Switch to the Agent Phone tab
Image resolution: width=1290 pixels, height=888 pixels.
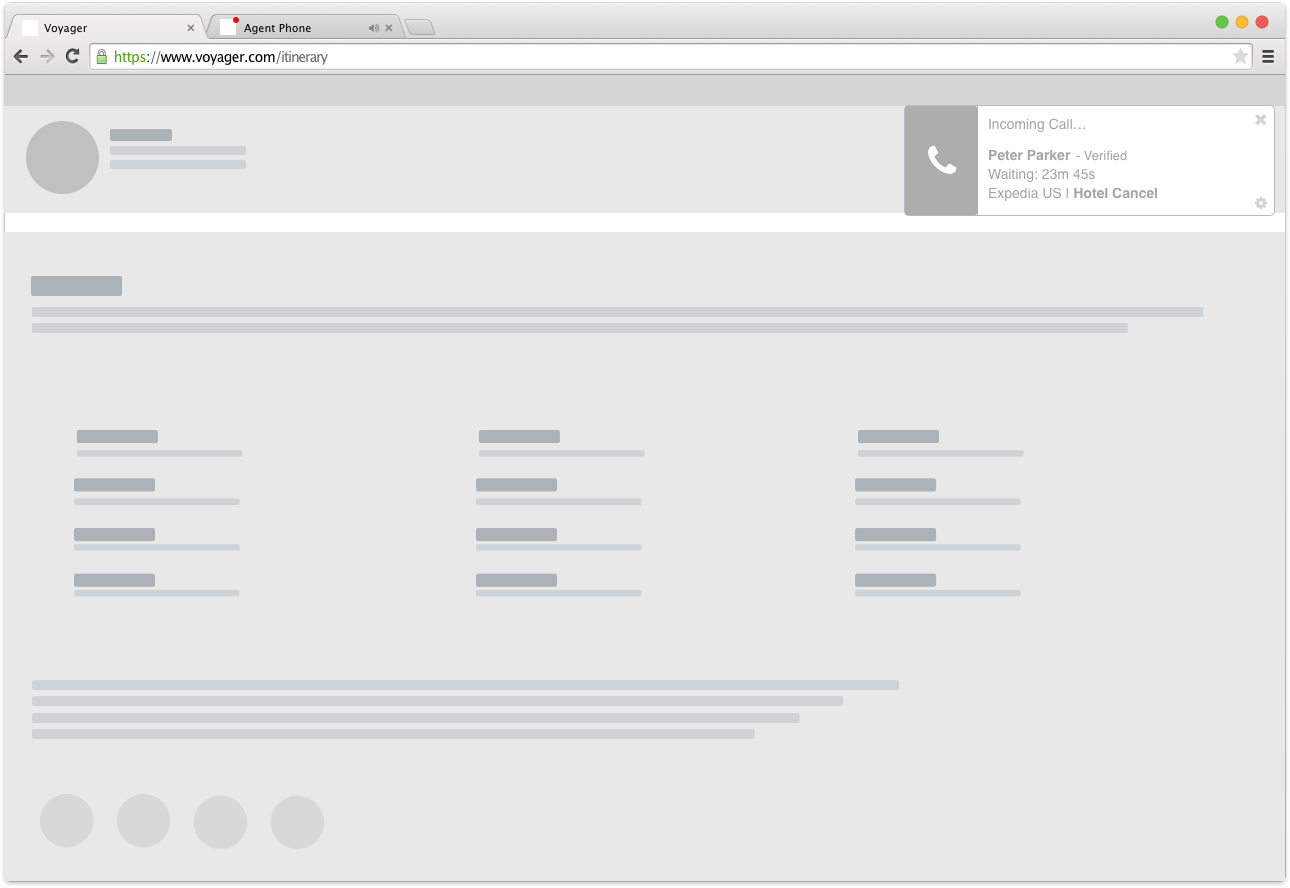click(304, 28)
